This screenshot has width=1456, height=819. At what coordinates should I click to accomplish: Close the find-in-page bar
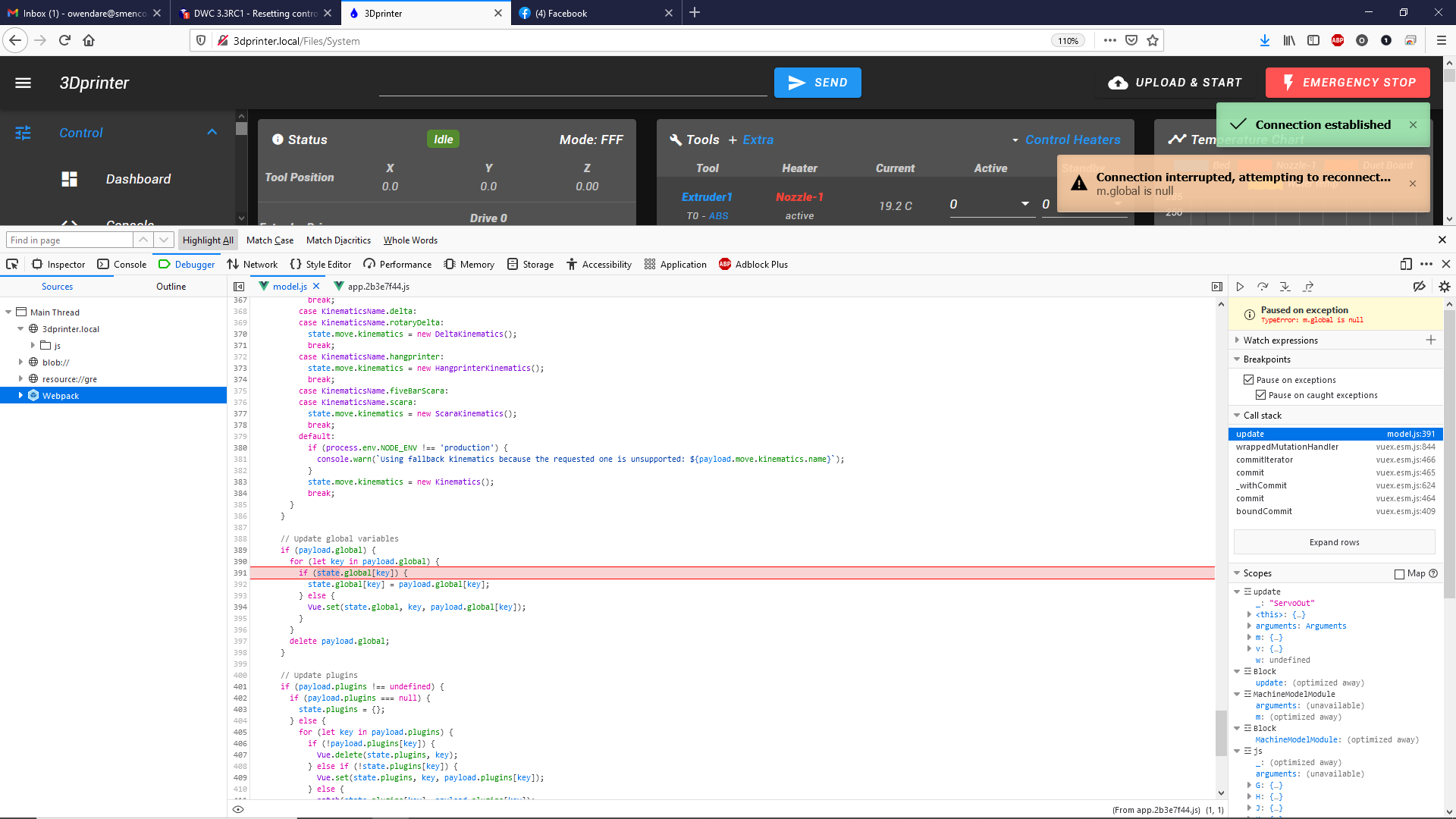(x=1442, y=240)
